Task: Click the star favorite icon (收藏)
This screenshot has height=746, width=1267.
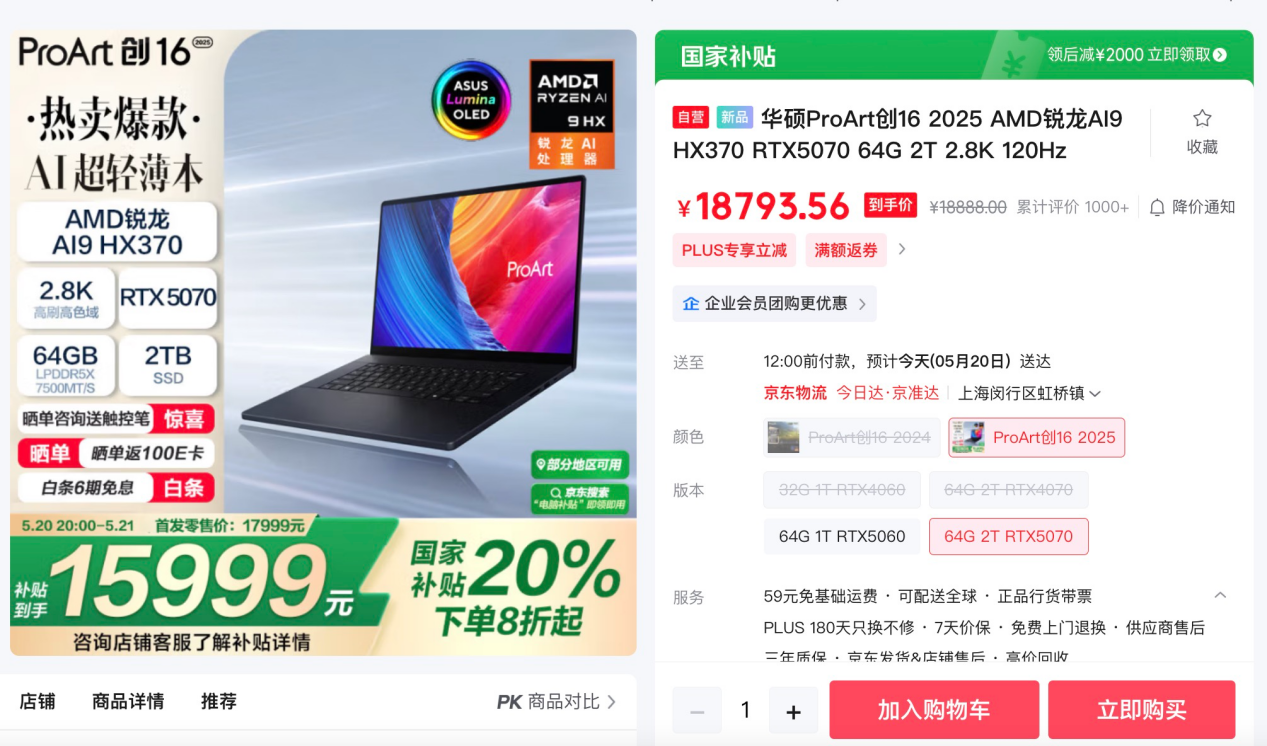Action: coord(1202,119)
